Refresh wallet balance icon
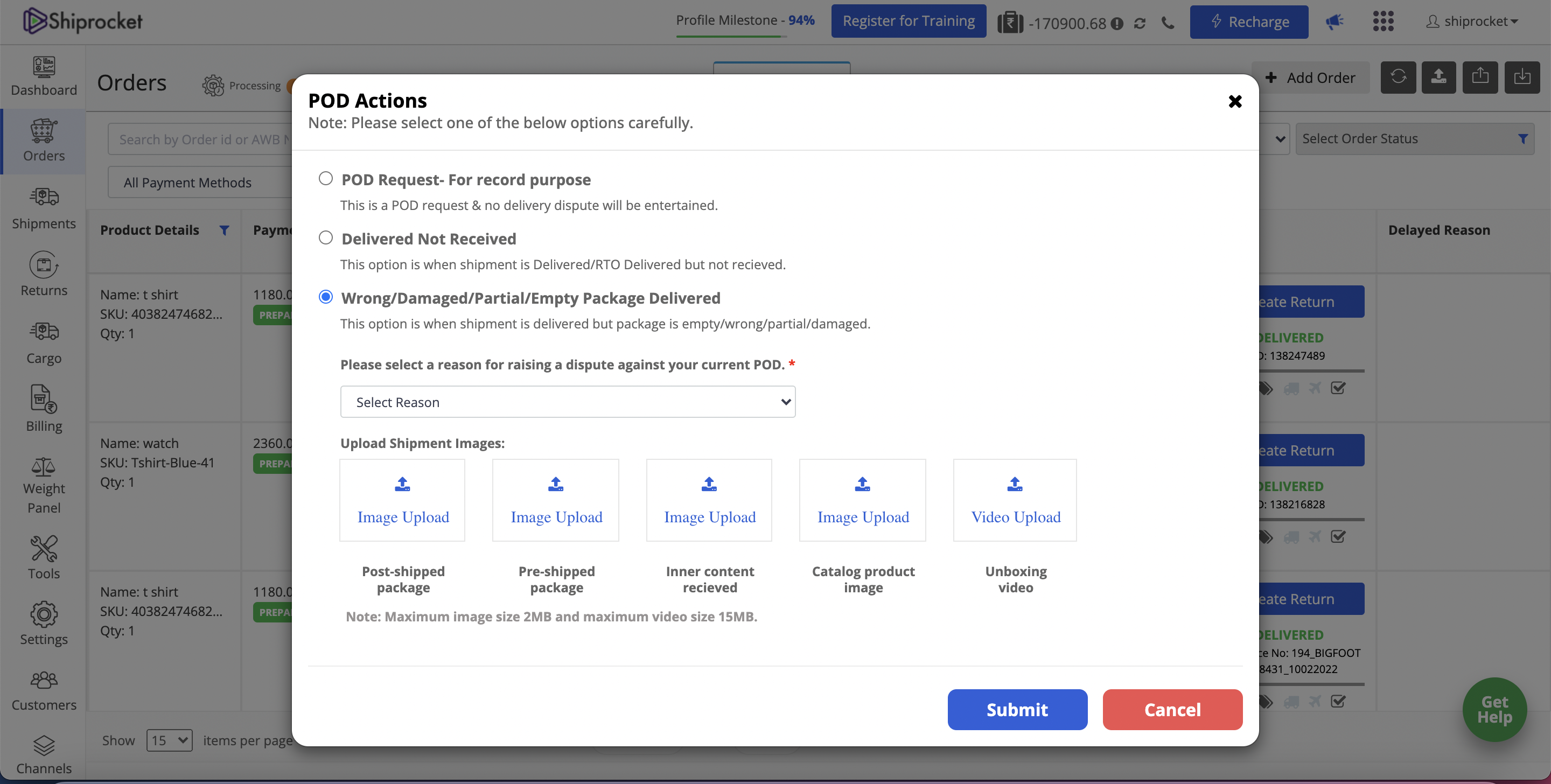 coord(1140,24)
